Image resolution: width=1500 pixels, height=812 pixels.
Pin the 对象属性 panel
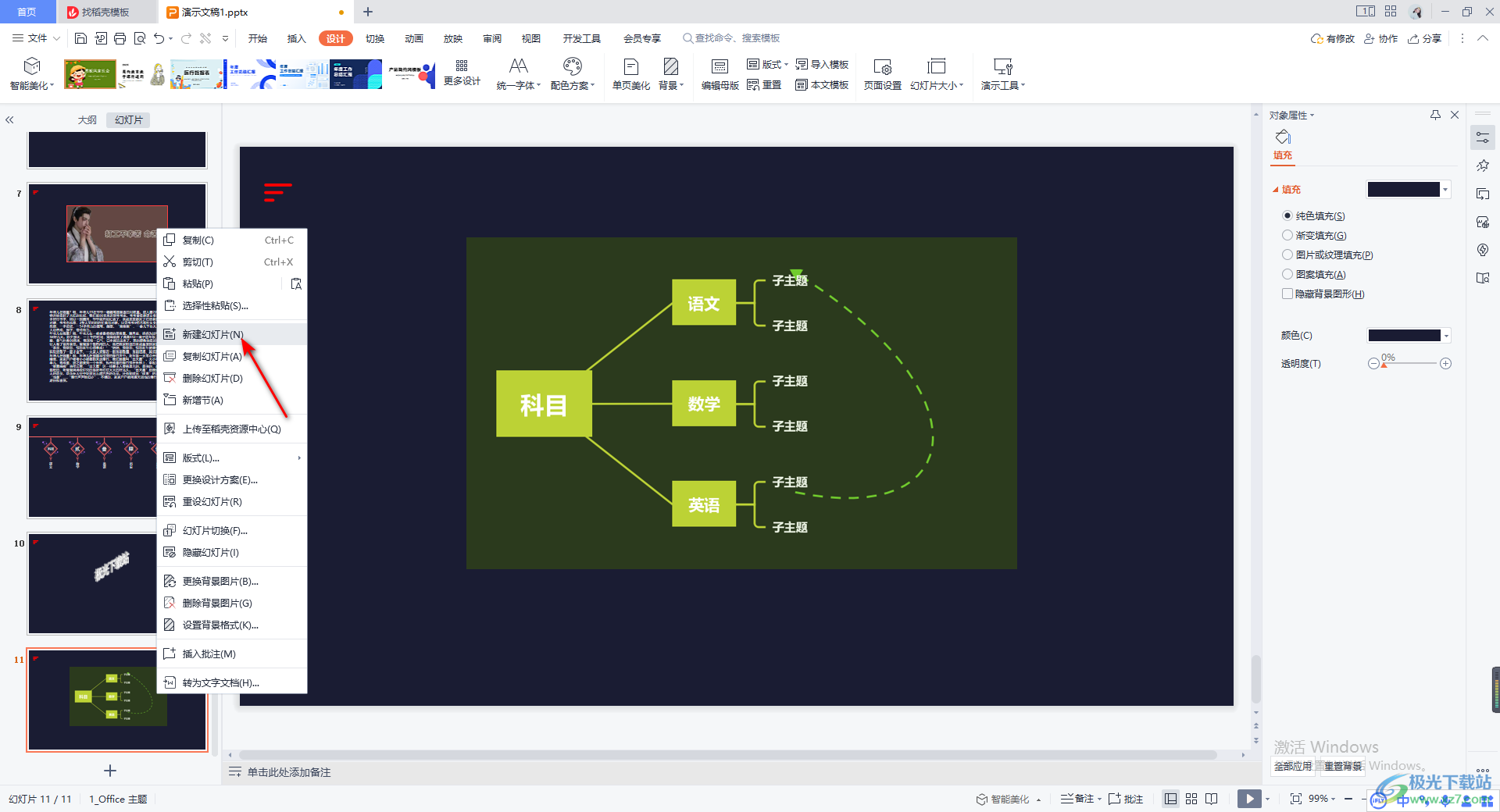[x=1435, y=115]
